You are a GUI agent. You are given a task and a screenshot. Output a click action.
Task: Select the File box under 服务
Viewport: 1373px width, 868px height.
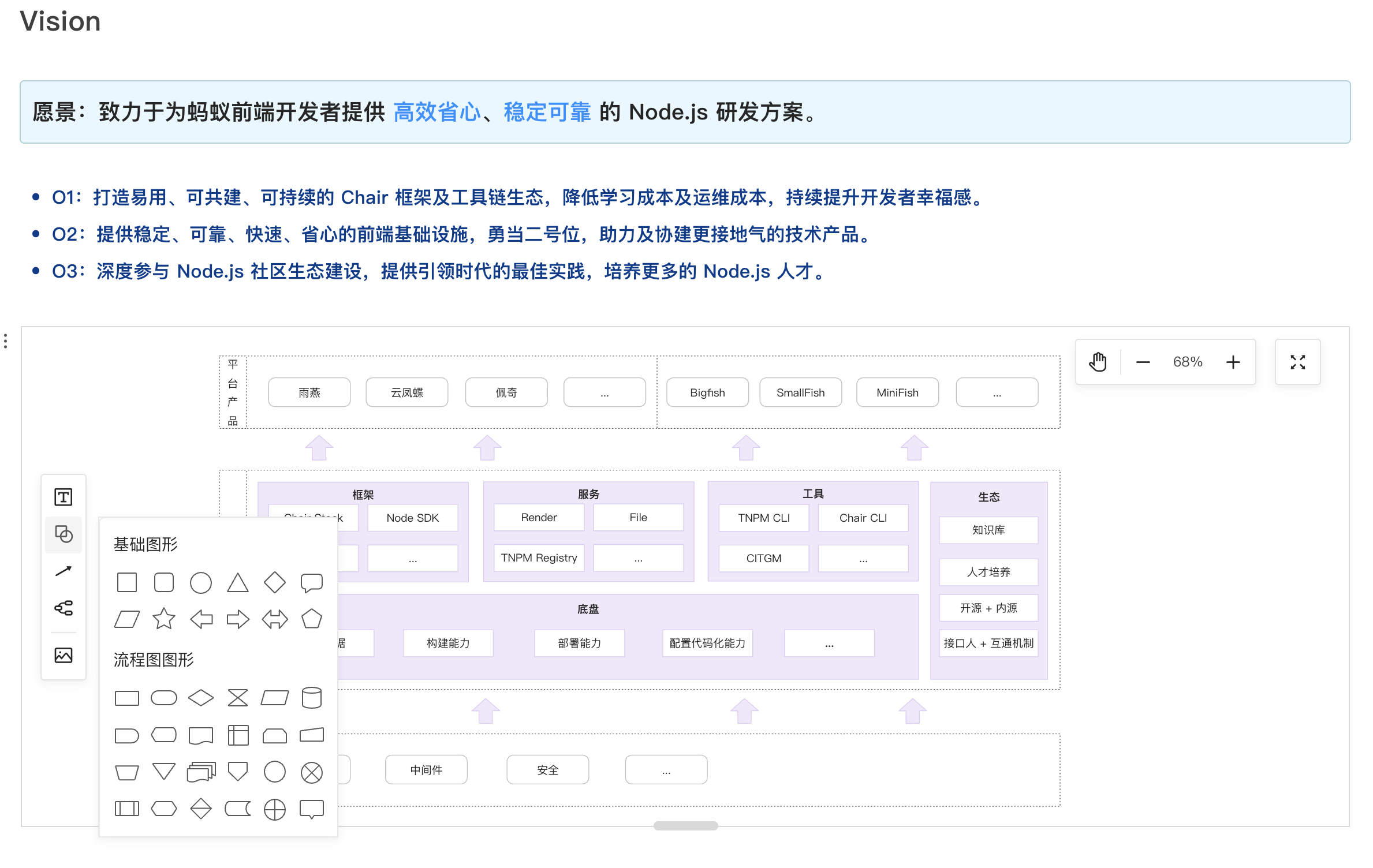[x=639, y=517]
